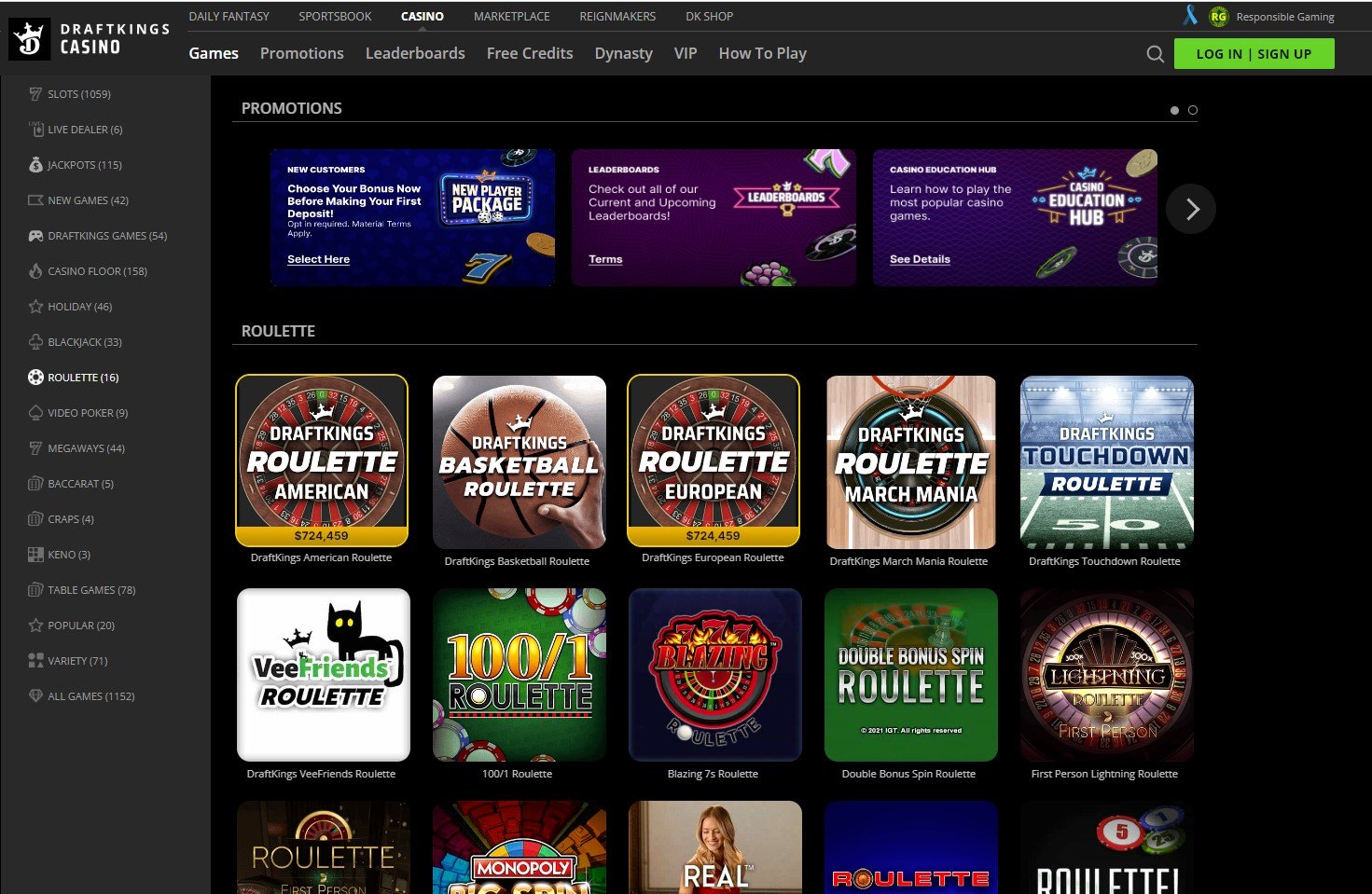This screenshot has height=894, width=1372.
Task: Click the Variety grid icon
Action: click(35, 661)
